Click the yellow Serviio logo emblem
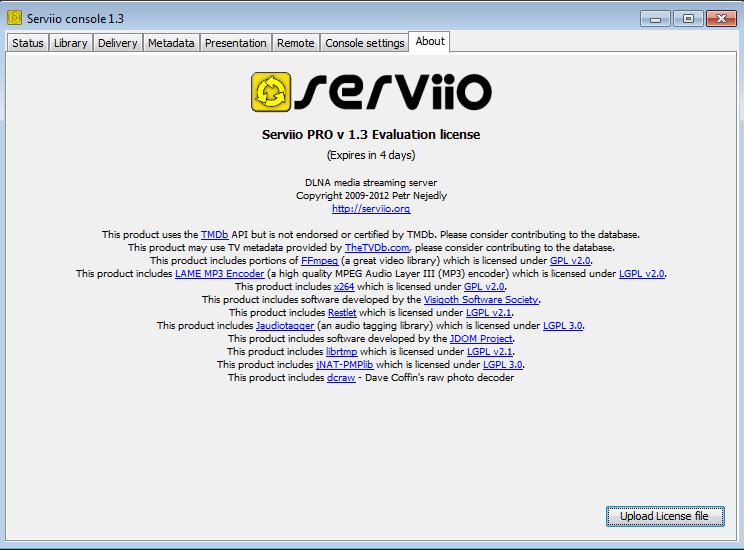This screenshot has width=744, height=550. point(271,92)
